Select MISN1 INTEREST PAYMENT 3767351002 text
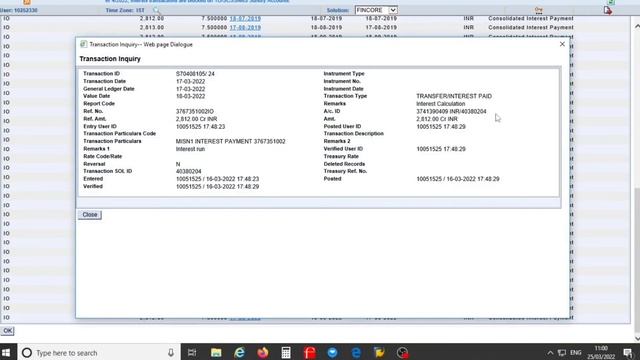Image resolution: width=640 pixels, height=360 pixels. (x=231, y=141)
